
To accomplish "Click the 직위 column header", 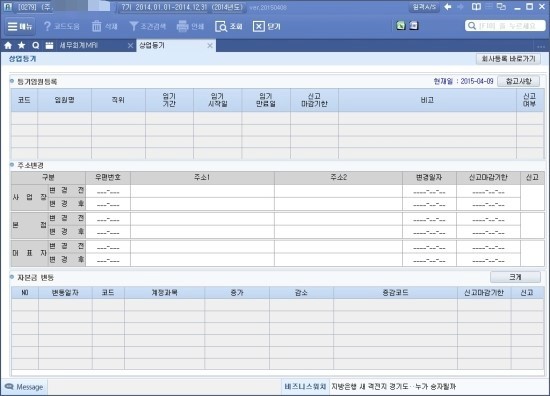I will coord(118,100).
